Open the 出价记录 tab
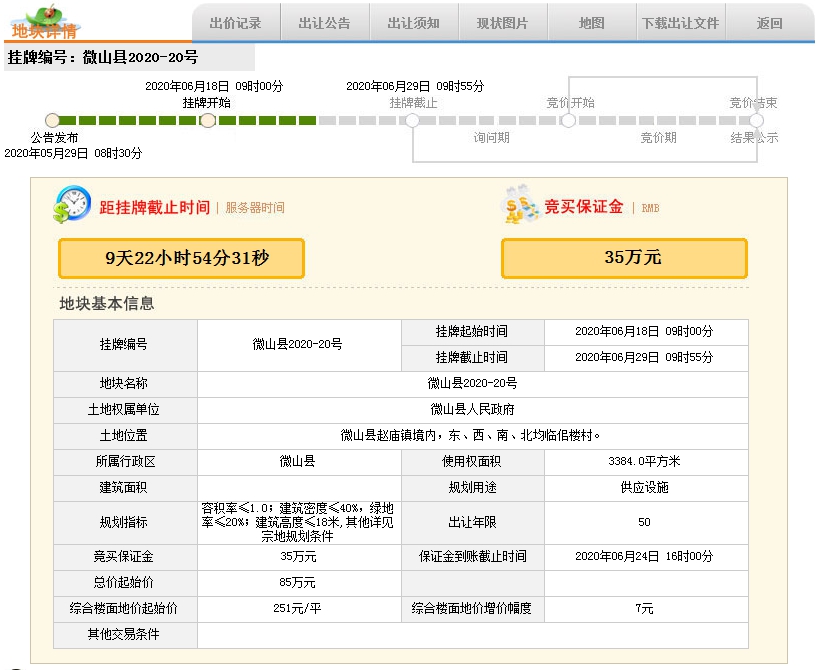Screen dimensions: 820x670 click(x=236, y=23)
